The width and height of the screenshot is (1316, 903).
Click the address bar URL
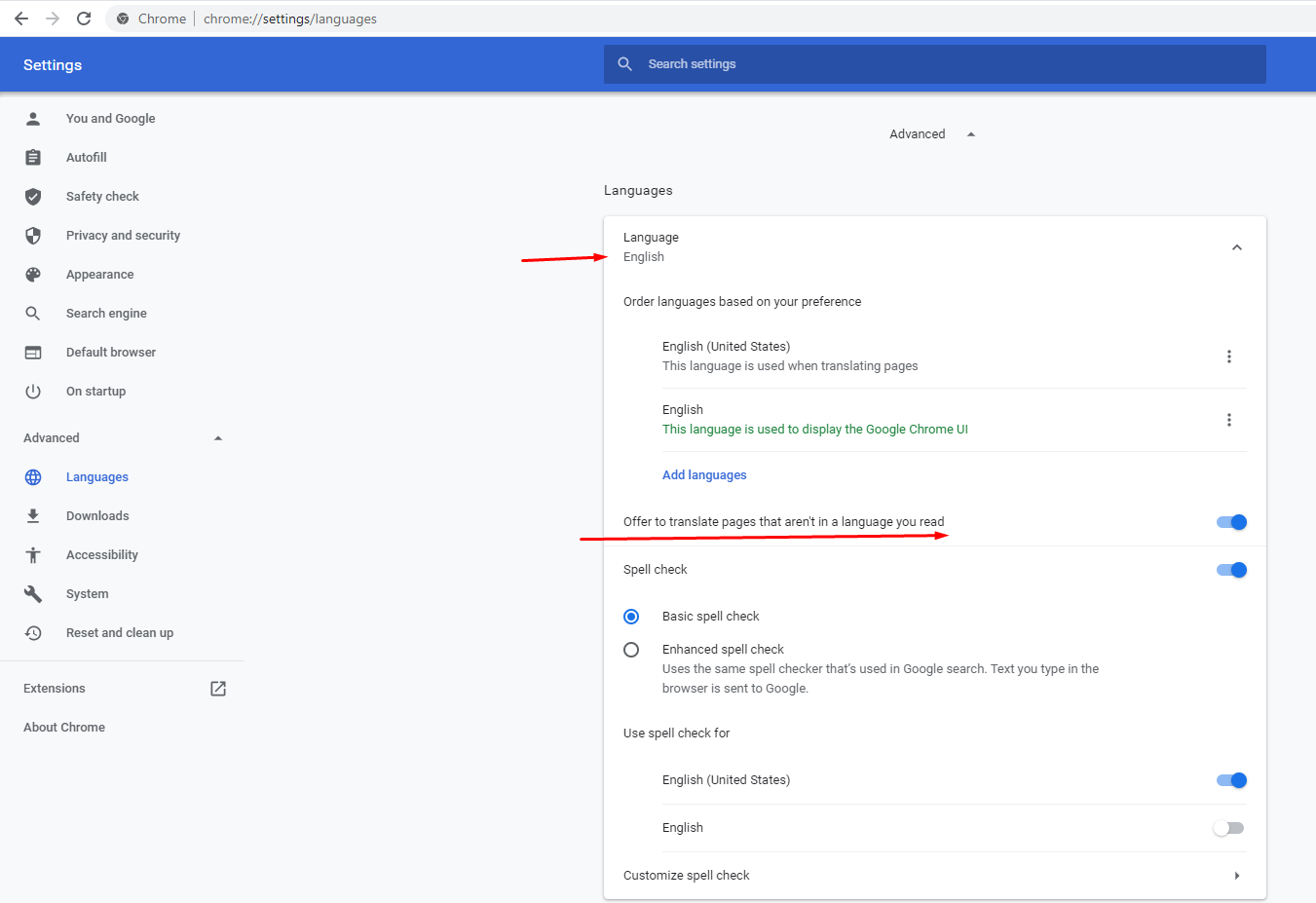click(x=290, y=19)
